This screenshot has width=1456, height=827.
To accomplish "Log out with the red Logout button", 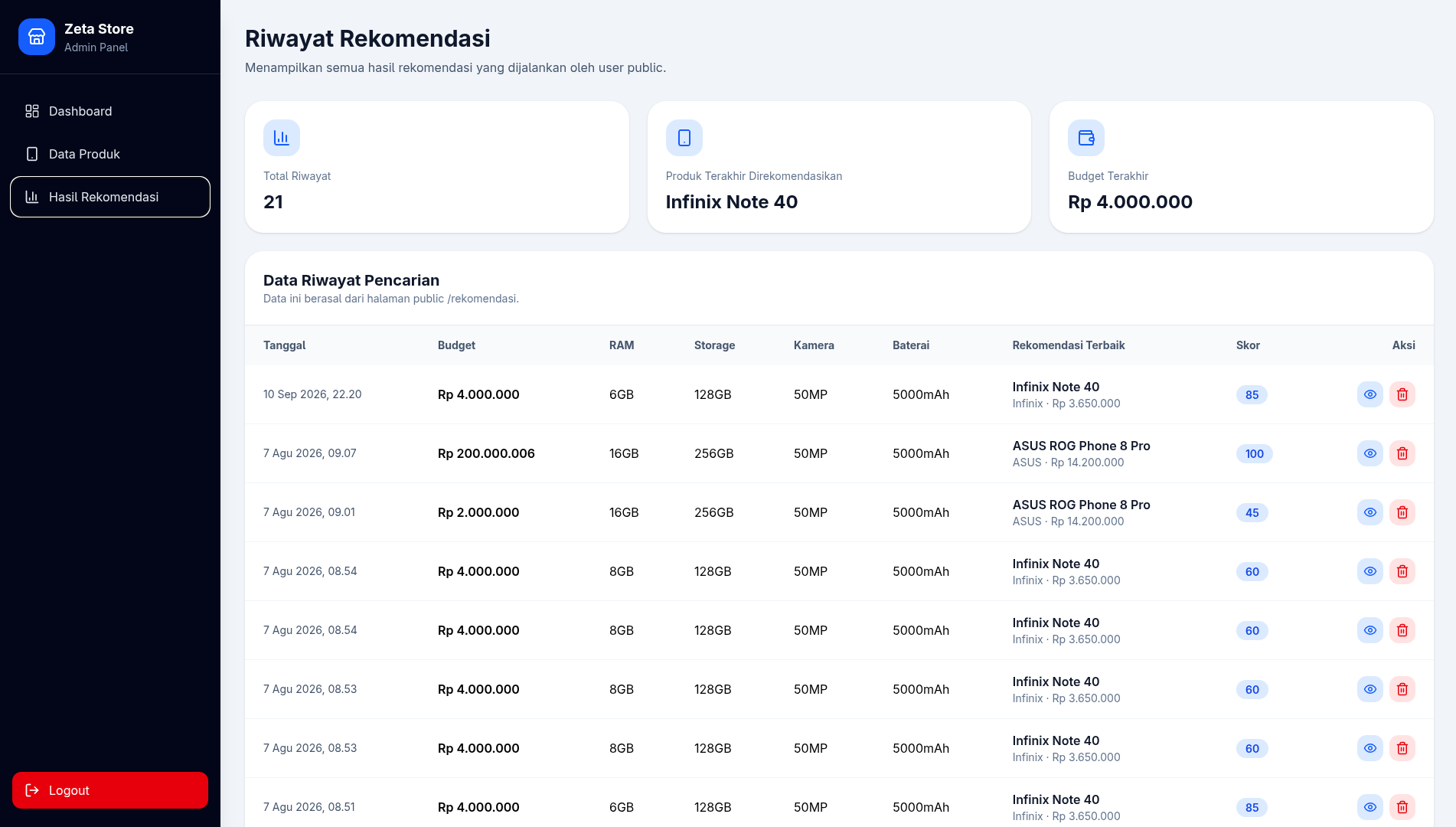I will point(110,790).
